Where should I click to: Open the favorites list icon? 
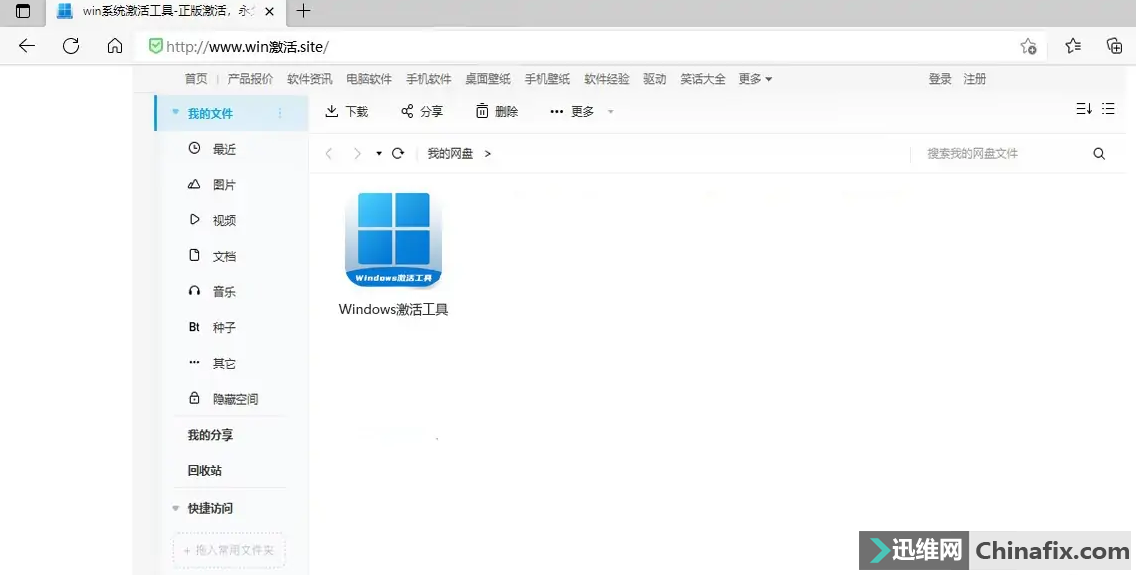1073,46
